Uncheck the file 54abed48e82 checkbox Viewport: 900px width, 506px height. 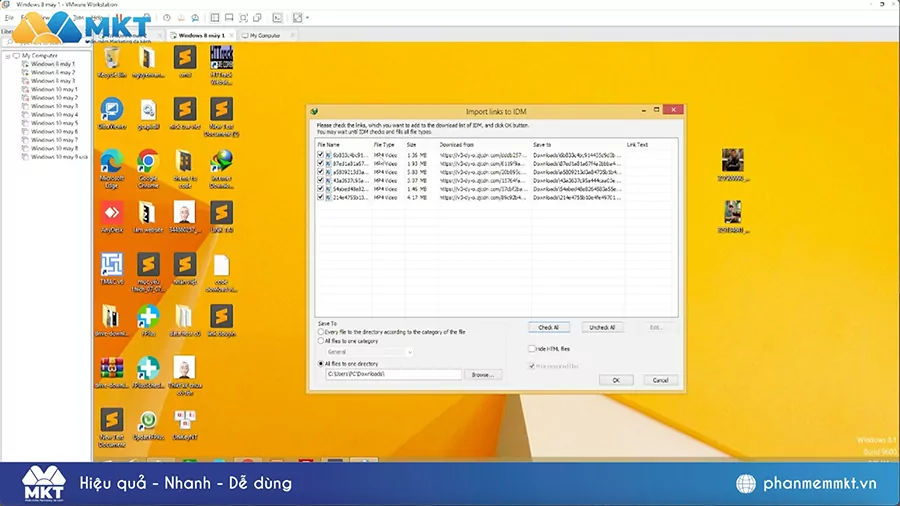(x=320, y=189)
